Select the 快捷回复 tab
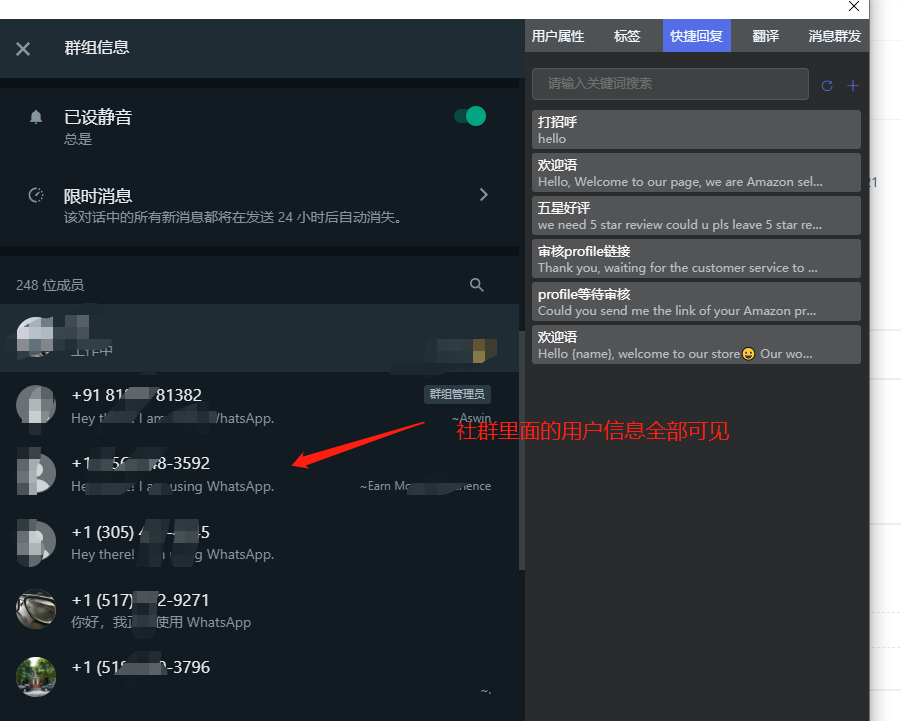This screenshot has height=721, width=901. click(697, 36)
